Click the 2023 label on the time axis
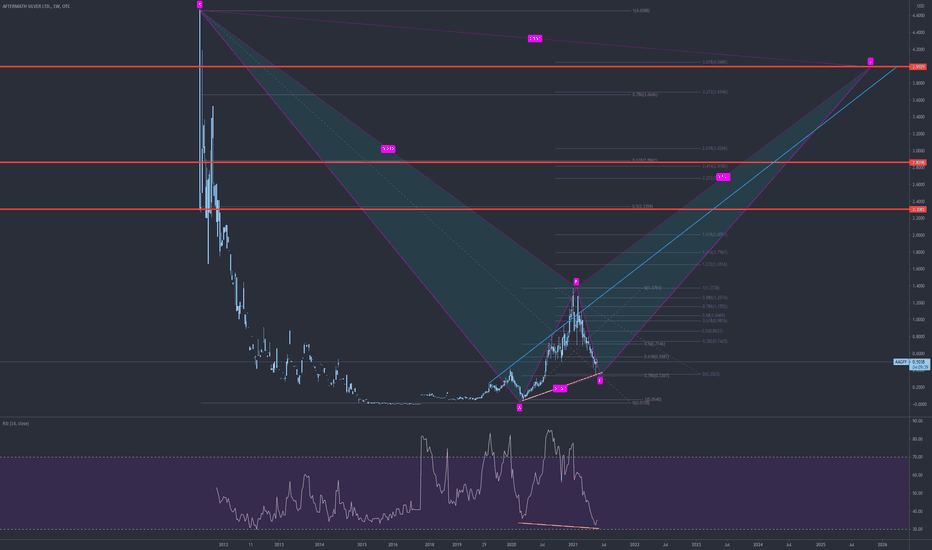932x550 pixels. (x=696, y=545)
